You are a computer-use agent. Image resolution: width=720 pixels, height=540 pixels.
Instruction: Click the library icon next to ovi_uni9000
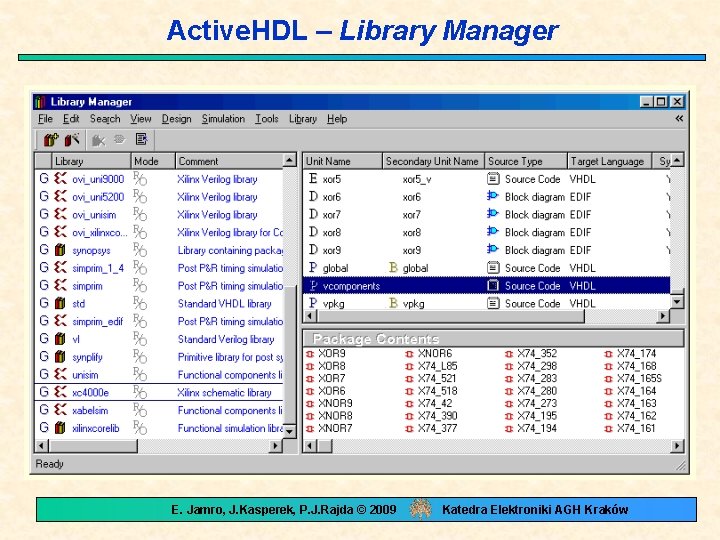(60, 179)
